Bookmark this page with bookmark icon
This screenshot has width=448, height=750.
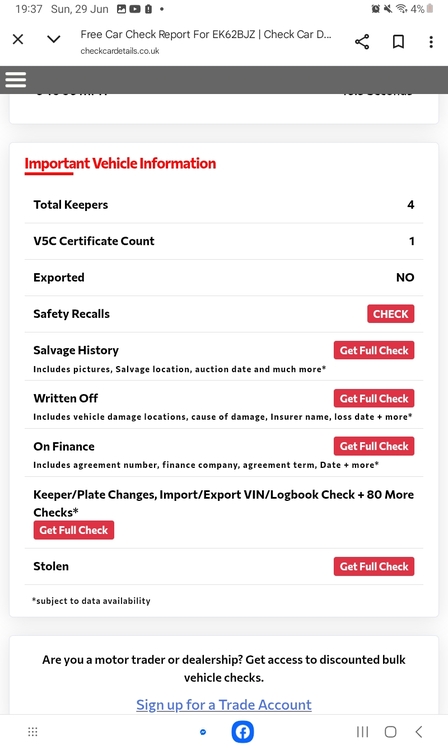(x=398, y=42)
